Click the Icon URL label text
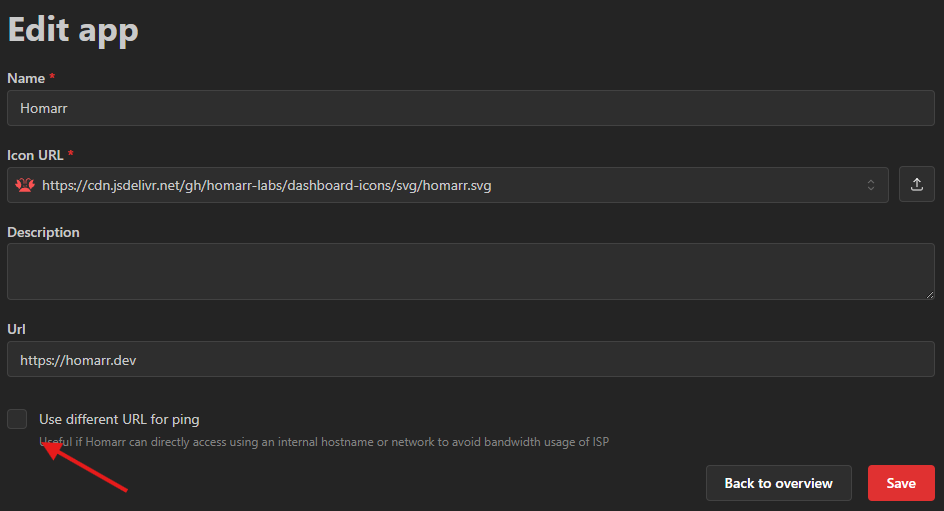The image size is (944, 511). (x=35, y=155)
